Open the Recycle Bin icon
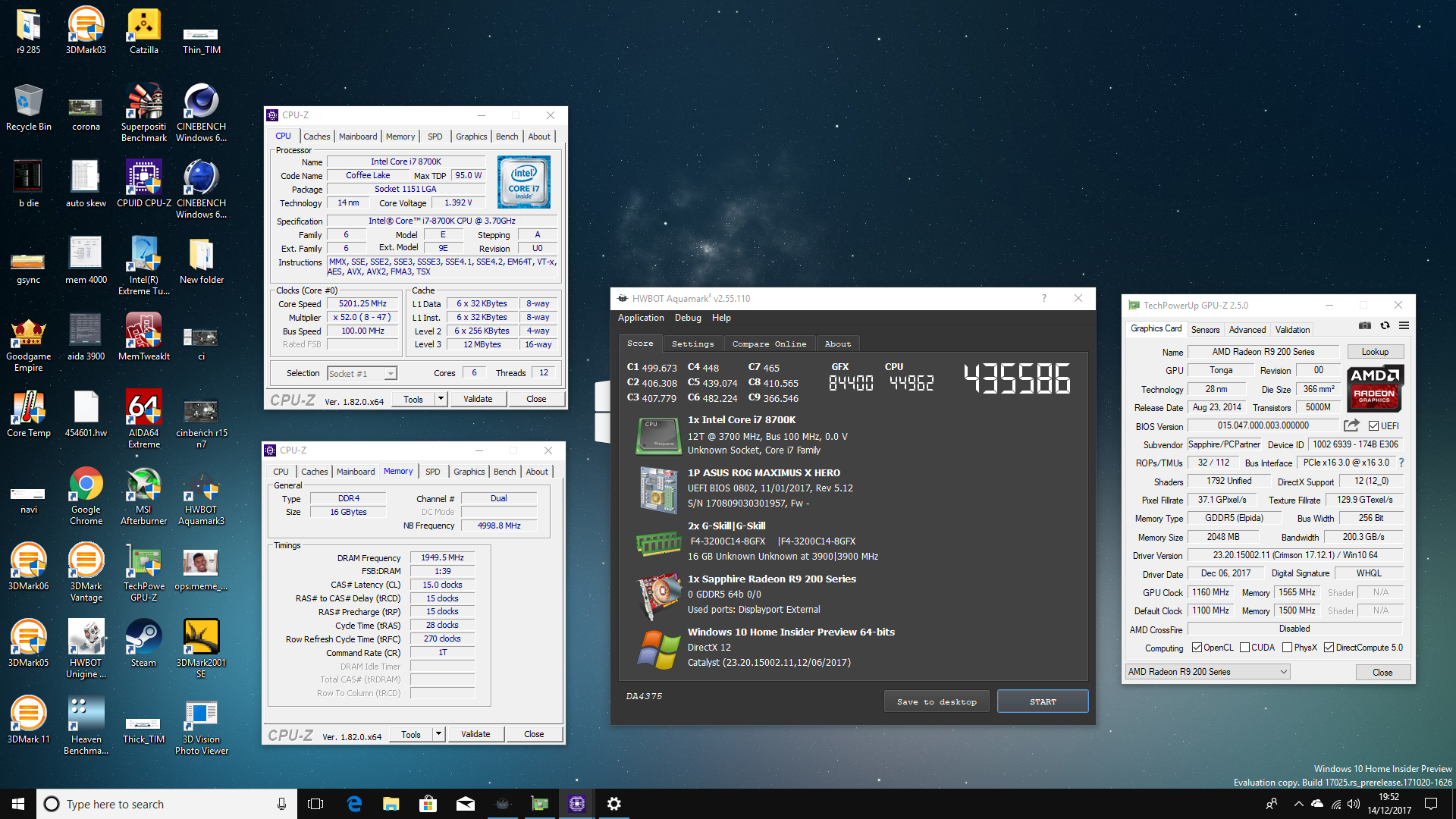Image resolution: width=1456 pixels, height=819 pixels. tap(28, 108)
